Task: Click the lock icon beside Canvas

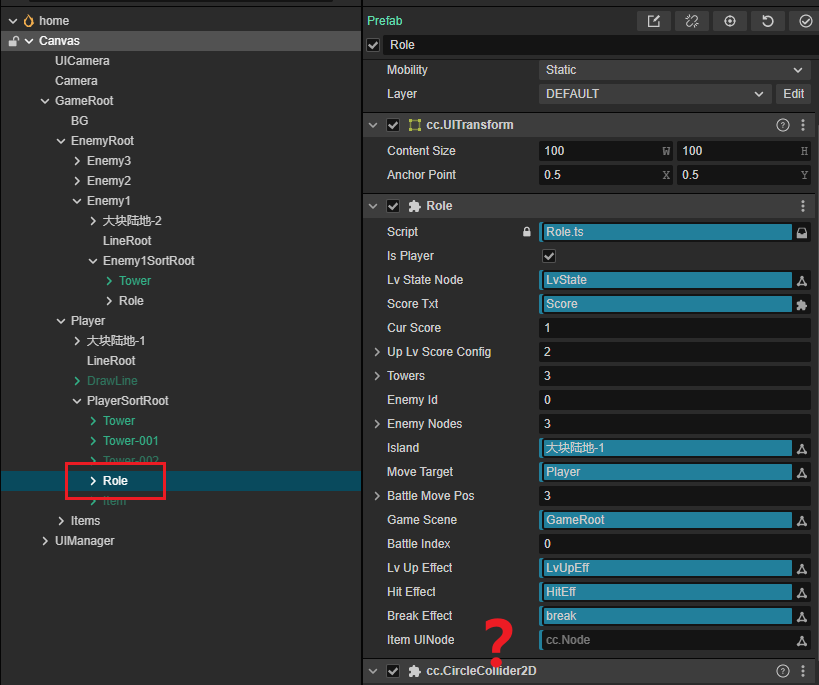Action: pos(14,41)
